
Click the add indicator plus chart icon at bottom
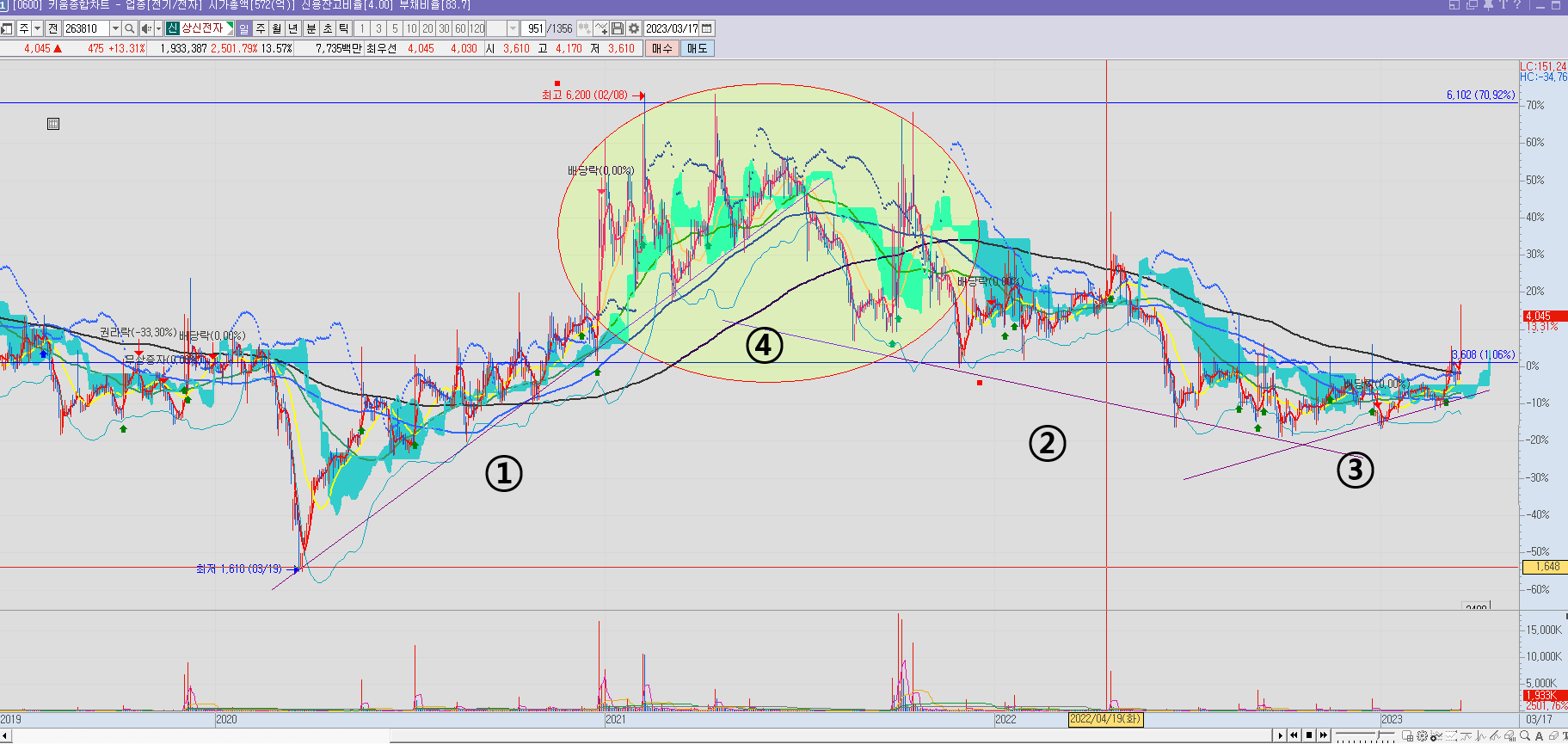(x=1436, y=735)
